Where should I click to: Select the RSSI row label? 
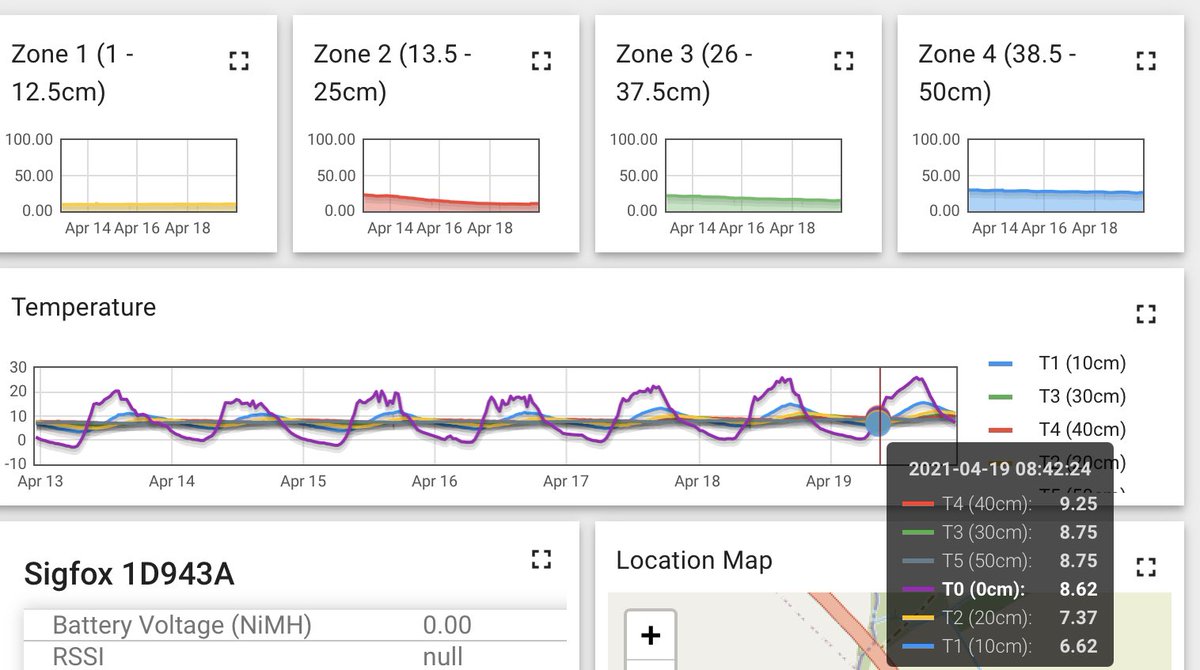(x=78, y=656)
